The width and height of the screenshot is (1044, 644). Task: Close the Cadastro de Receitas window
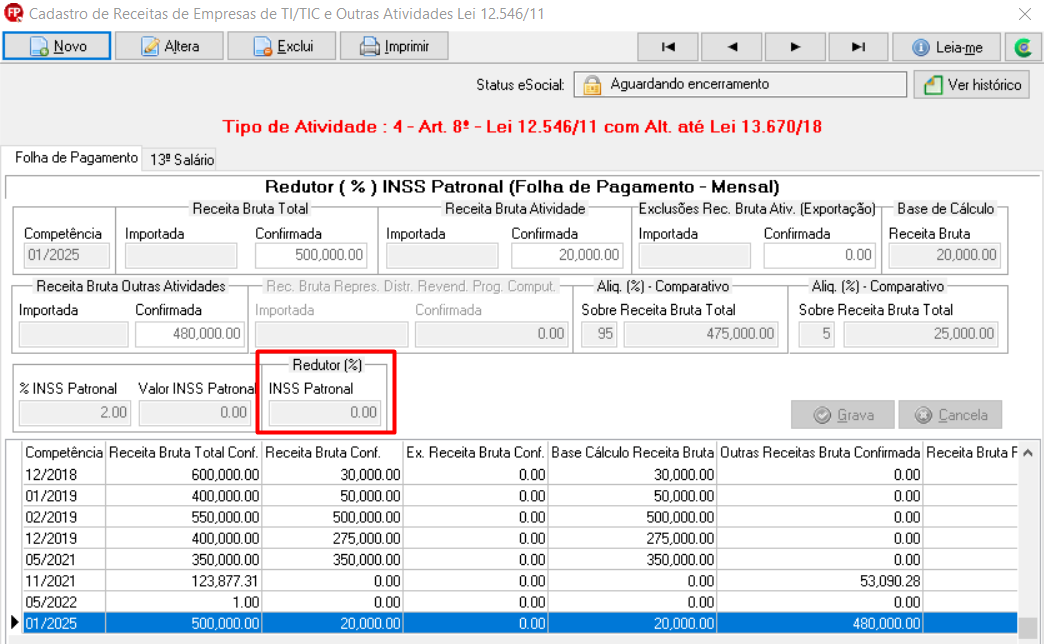1025,14
